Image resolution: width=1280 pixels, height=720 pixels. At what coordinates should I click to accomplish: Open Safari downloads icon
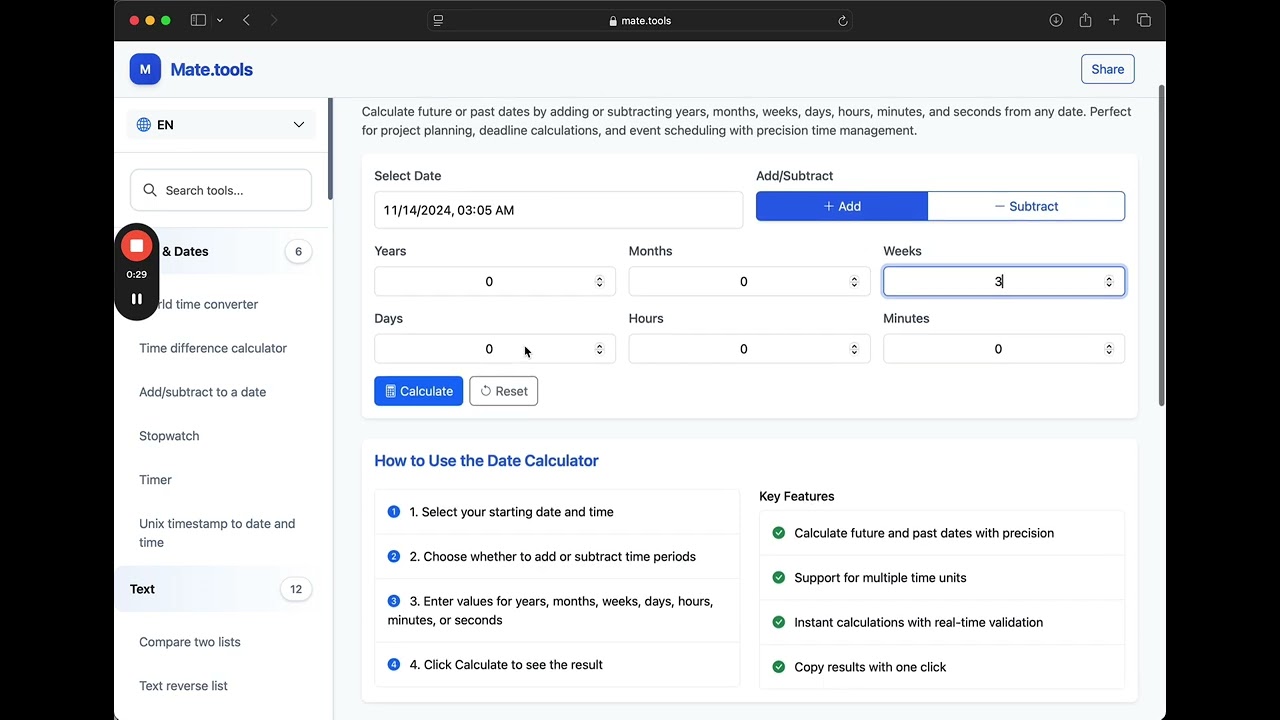(1056, 20)
